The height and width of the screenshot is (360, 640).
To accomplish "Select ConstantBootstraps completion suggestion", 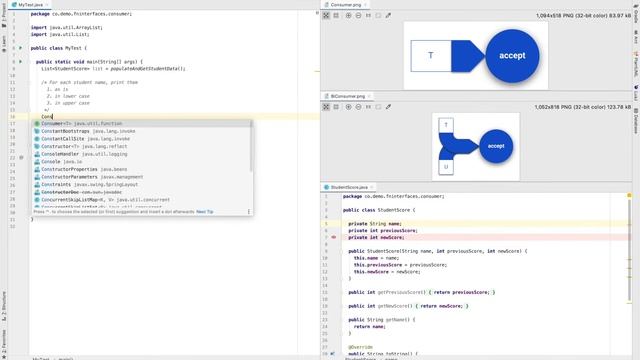I will point(142,131).
